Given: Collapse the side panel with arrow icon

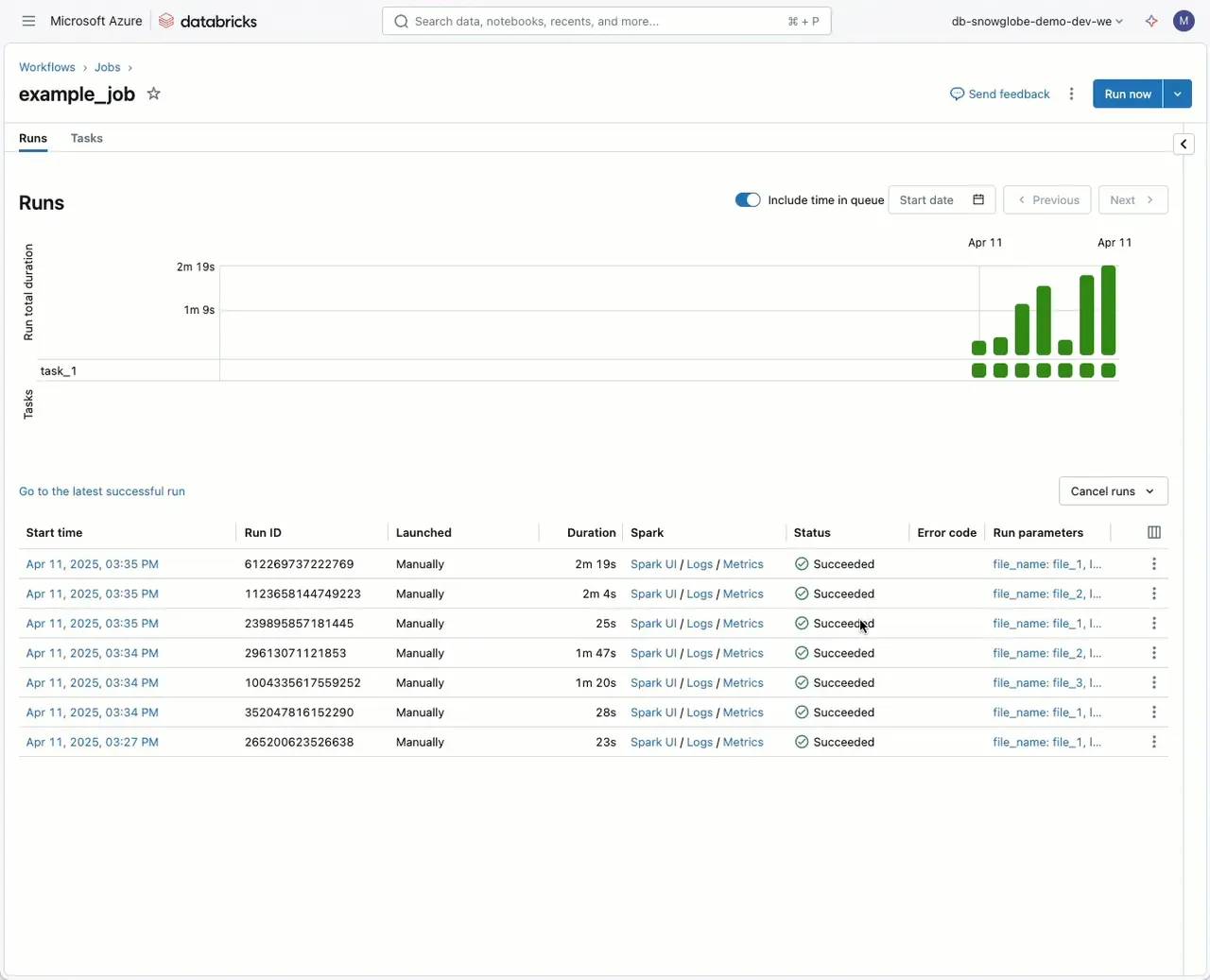Looking at the screenshot, I should tap(1184, 144).
